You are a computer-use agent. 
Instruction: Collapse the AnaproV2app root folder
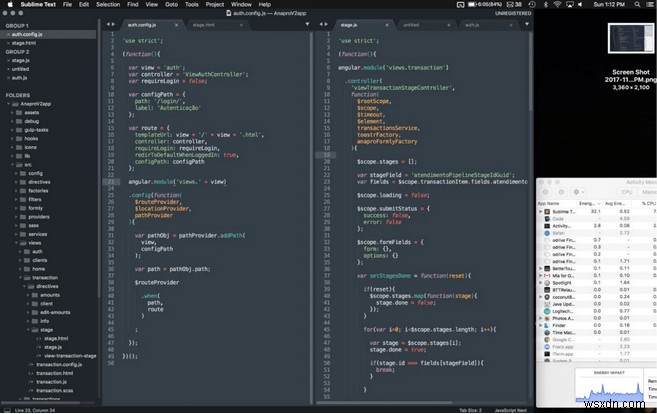coord(10,104)
